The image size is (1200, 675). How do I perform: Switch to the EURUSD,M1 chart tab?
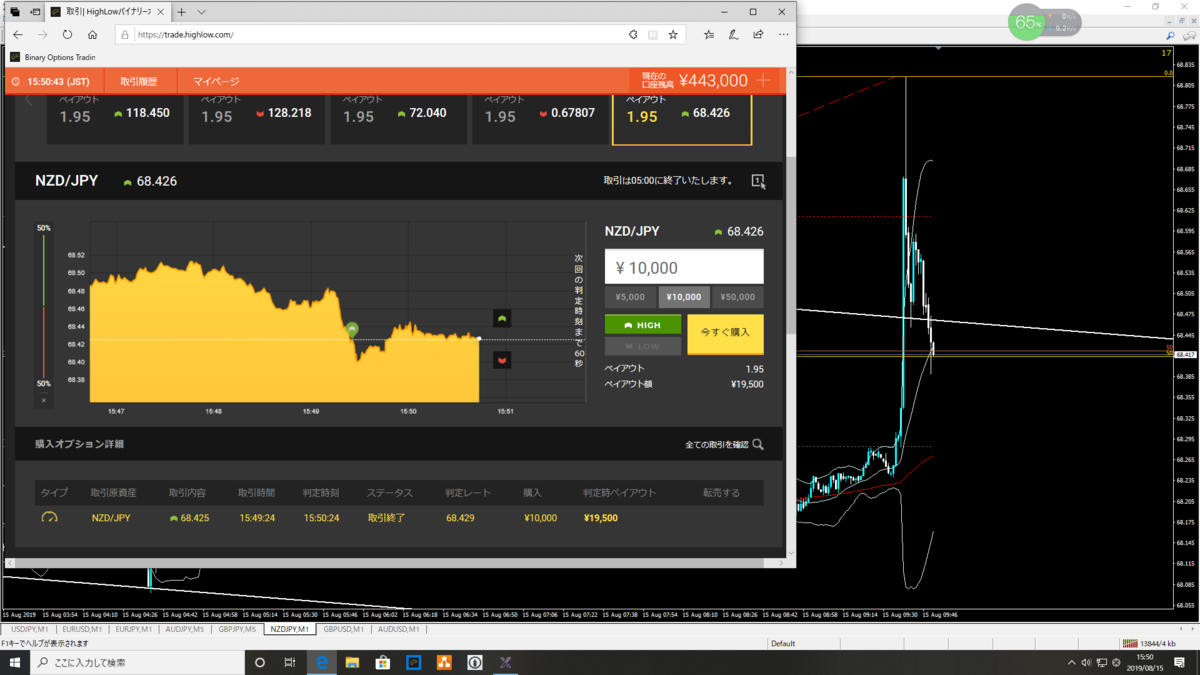(x=82, y=629)
